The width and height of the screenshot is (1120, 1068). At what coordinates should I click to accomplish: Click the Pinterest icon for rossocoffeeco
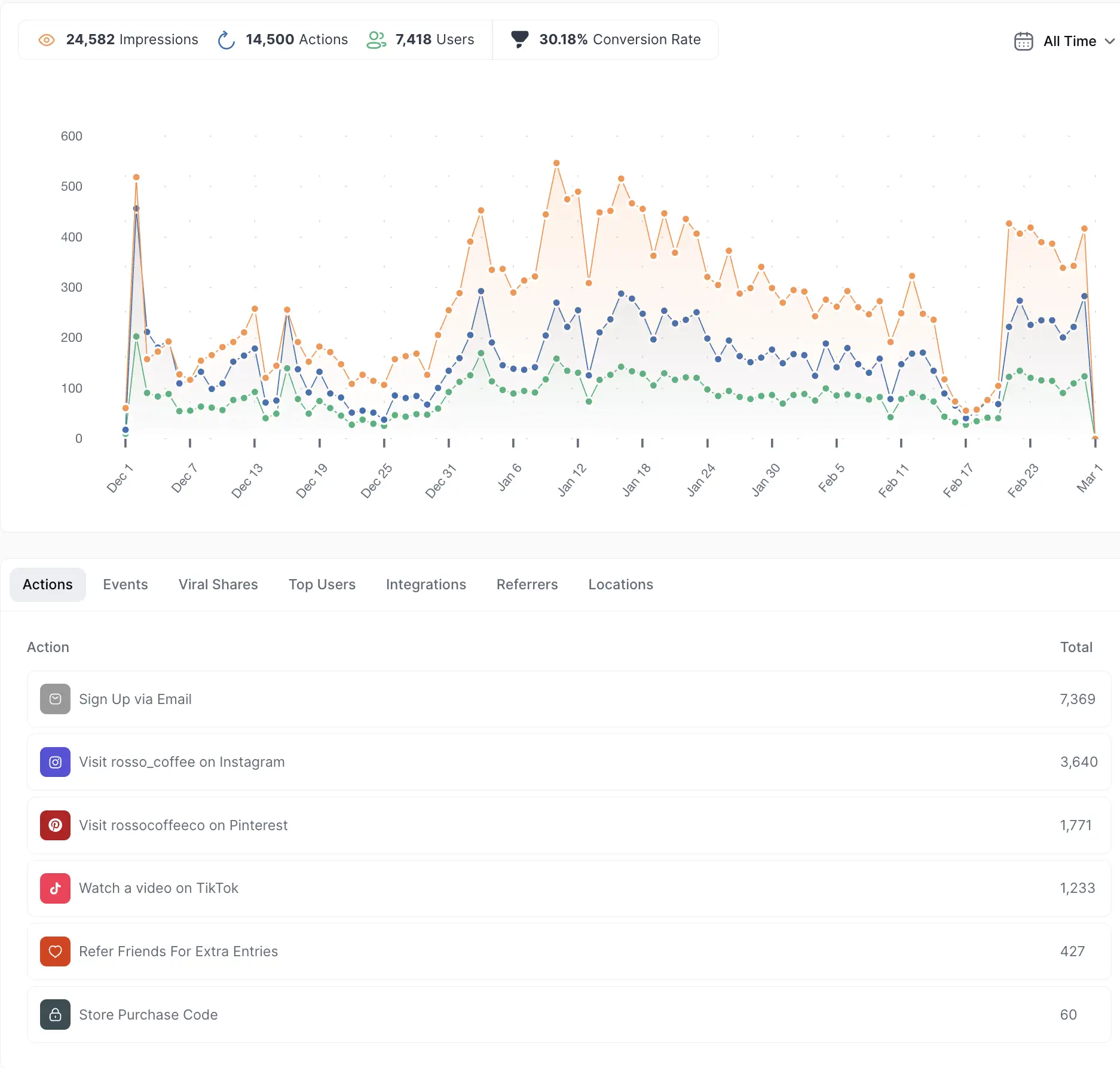pos(55,825)
